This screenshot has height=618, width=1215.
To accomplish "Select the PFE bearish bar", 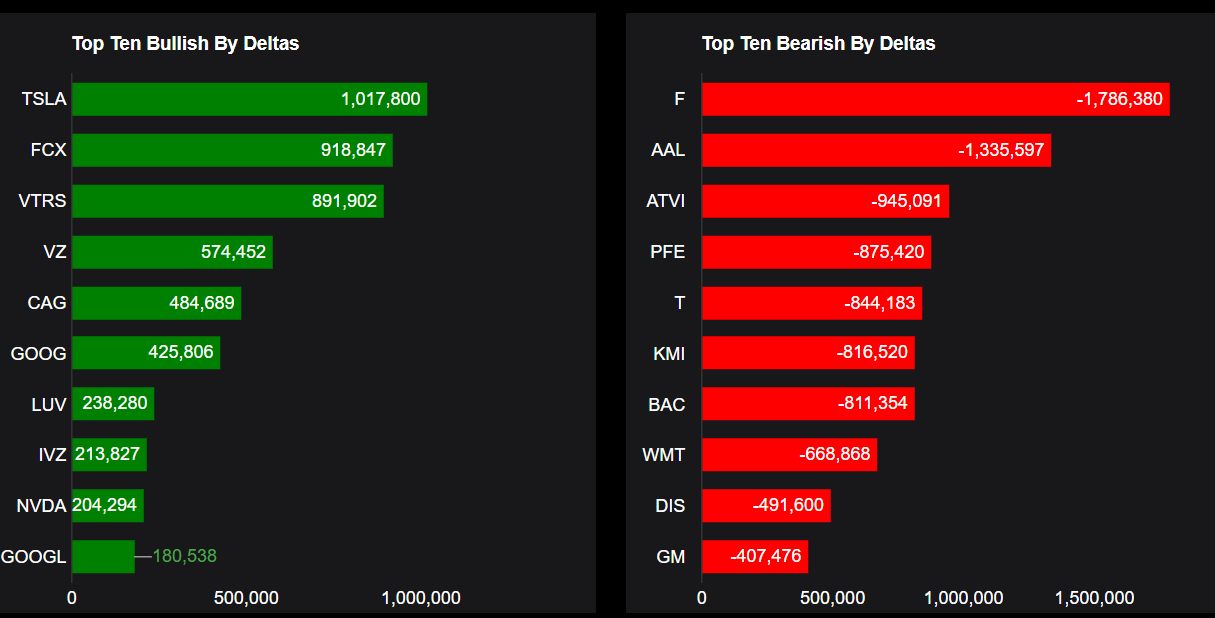I will pos(816,252).
